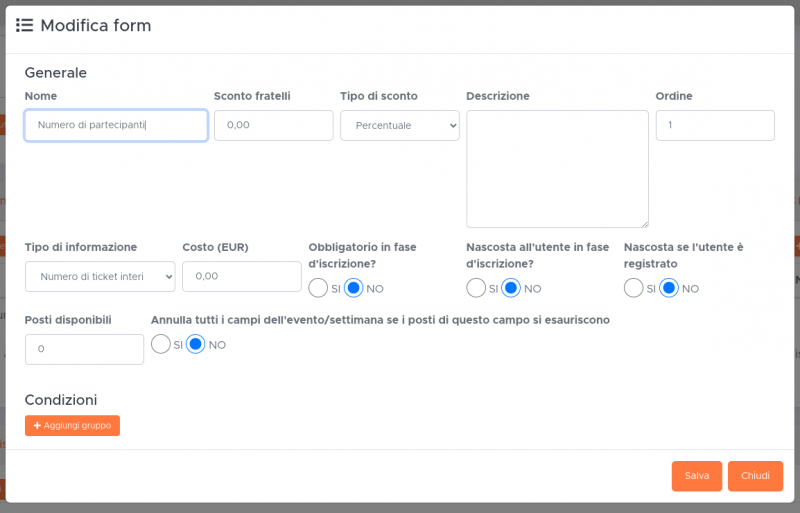Image resolution: width=800 pixels, height=513 pixels.
Task: Enable SI for Annulla tutti i campi option
Action: tap(160, 344)
